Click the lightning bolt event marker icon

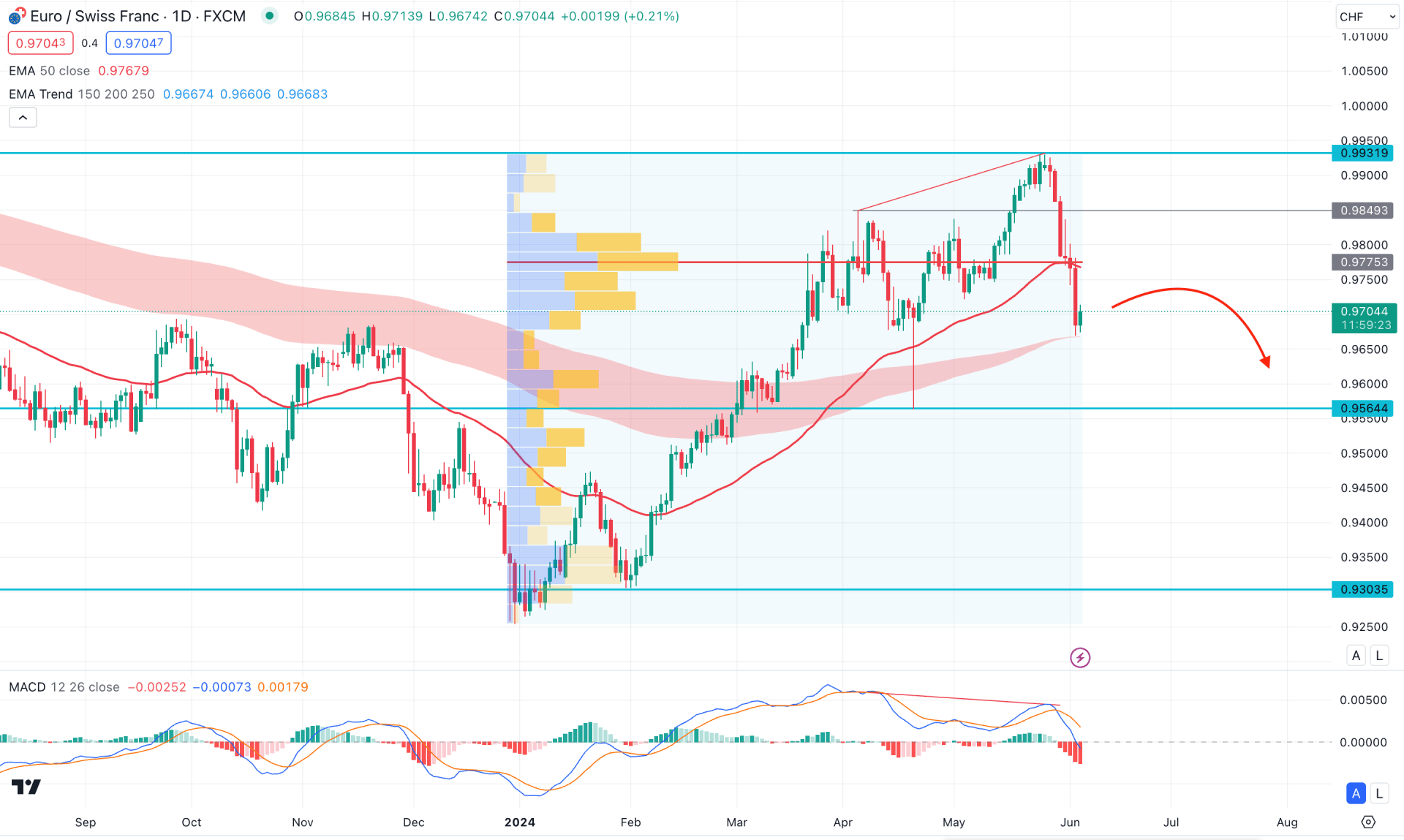coord(1080,658)
